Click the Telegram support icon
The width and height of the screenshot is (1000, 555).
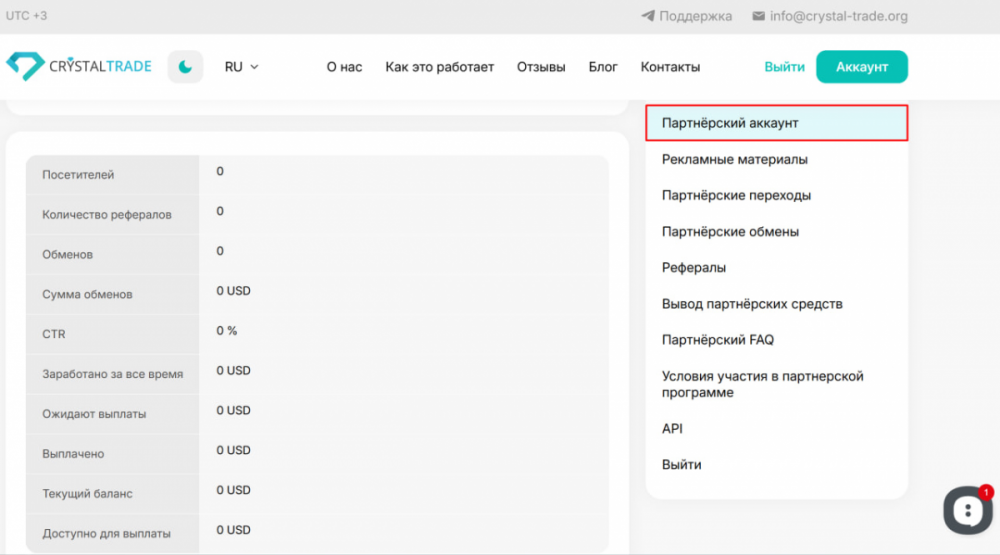point(648,16)
